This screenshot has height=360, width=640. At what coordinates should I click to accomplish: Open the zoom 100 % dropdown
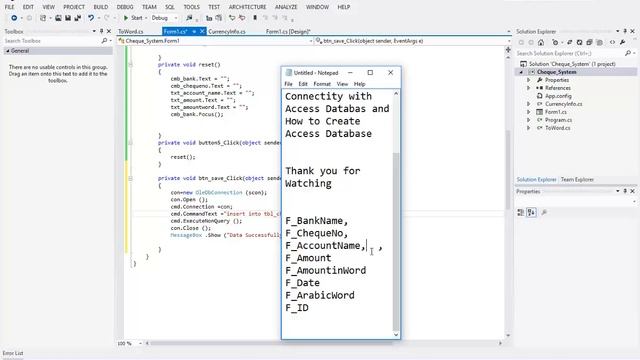coord(140,344)
